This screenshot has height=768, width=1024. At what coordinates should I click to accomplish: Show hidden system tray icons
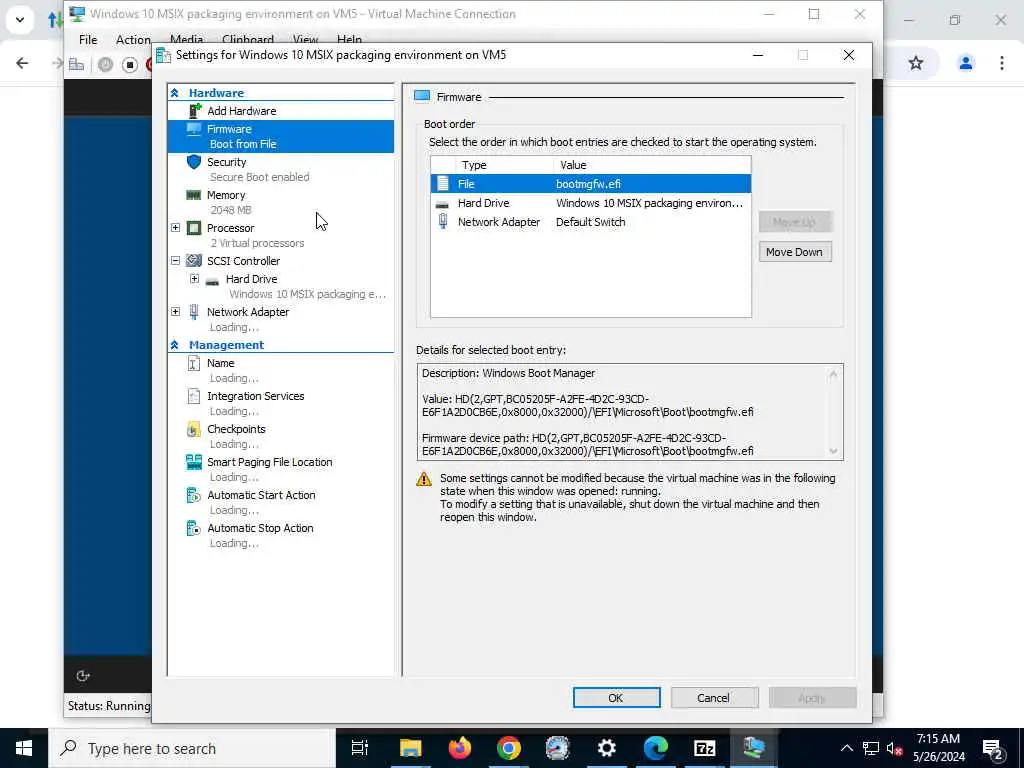click(846, 748)
